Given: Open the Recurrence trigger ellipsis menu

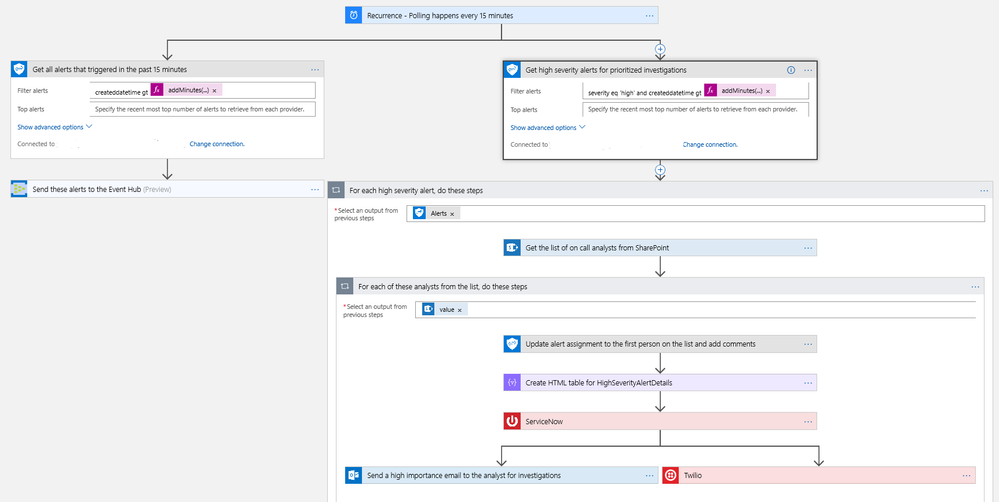Looking at the screenshot, I should pyautogui.click(x=649, y=15).
